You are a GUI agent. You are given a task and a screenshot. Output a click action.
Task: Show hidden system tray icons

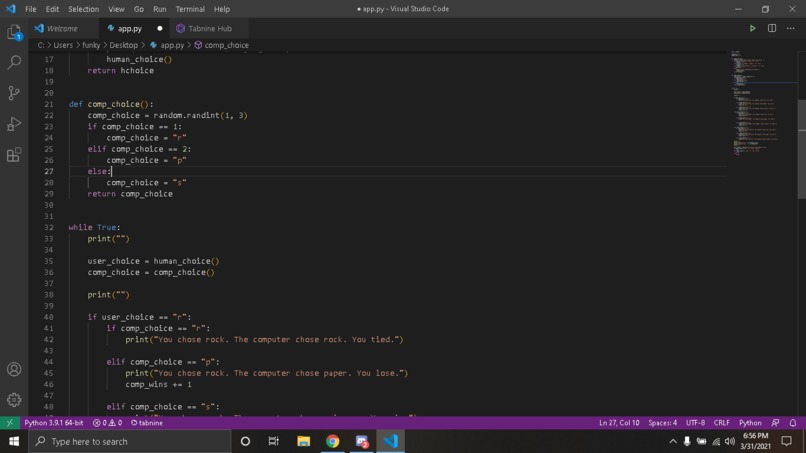(672, 441)
